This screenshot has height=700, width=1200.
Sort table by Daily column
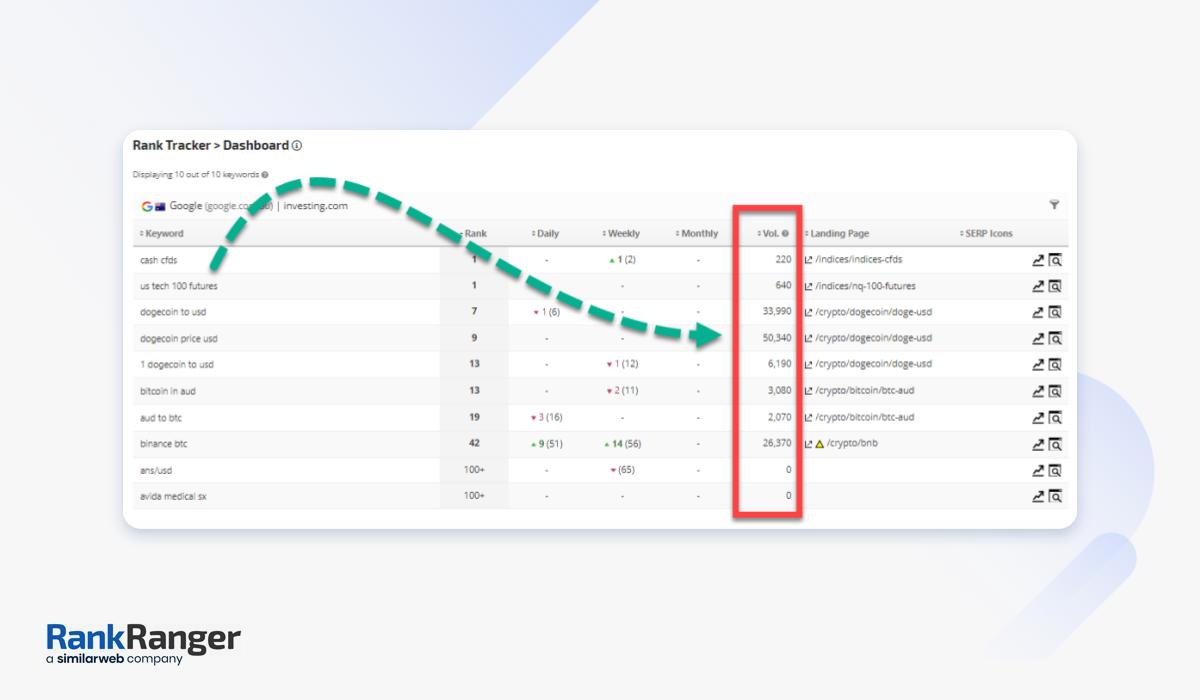point(546,234)
